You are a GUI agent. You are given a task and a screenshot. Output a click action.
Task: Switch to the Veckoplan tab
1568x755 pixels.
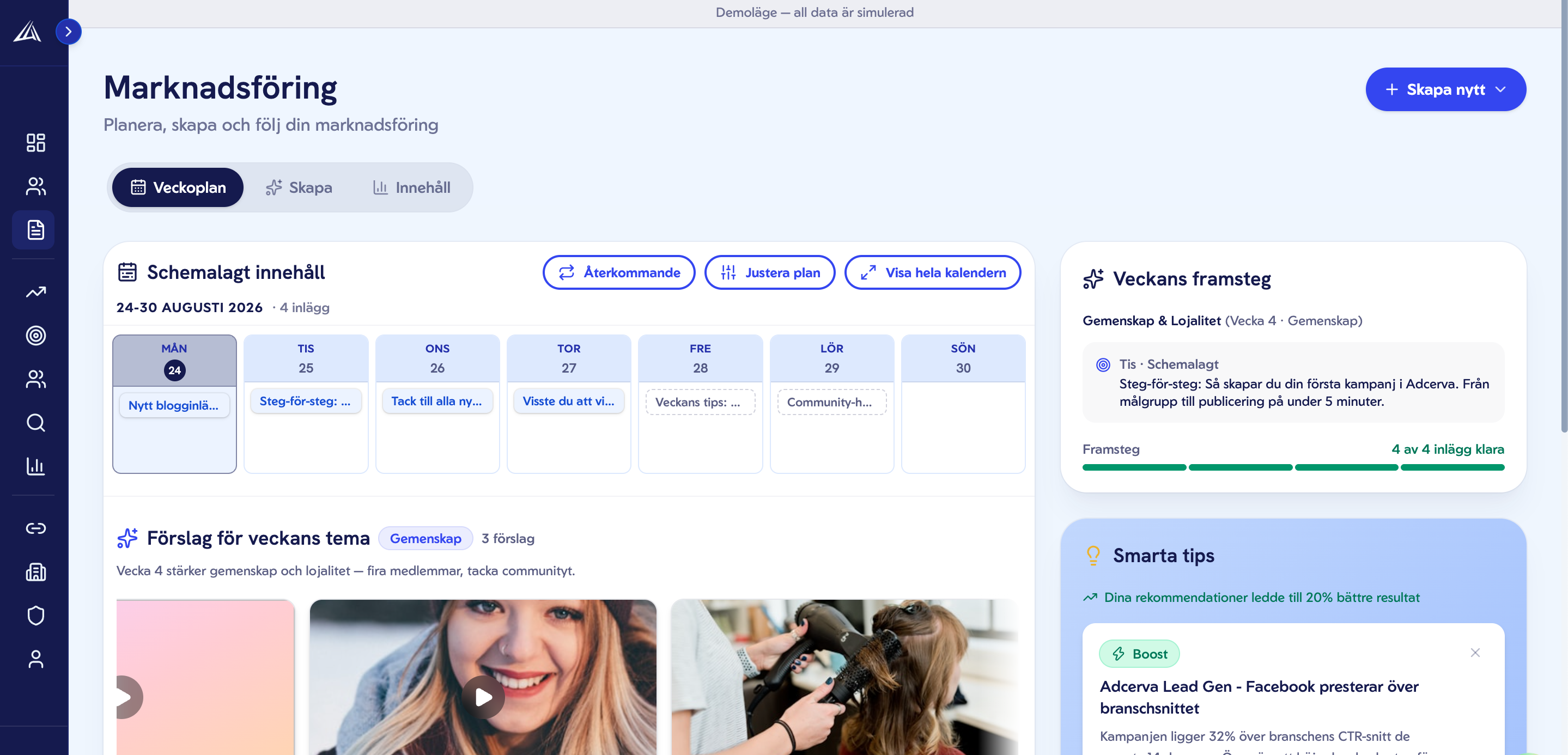[178, 187]
